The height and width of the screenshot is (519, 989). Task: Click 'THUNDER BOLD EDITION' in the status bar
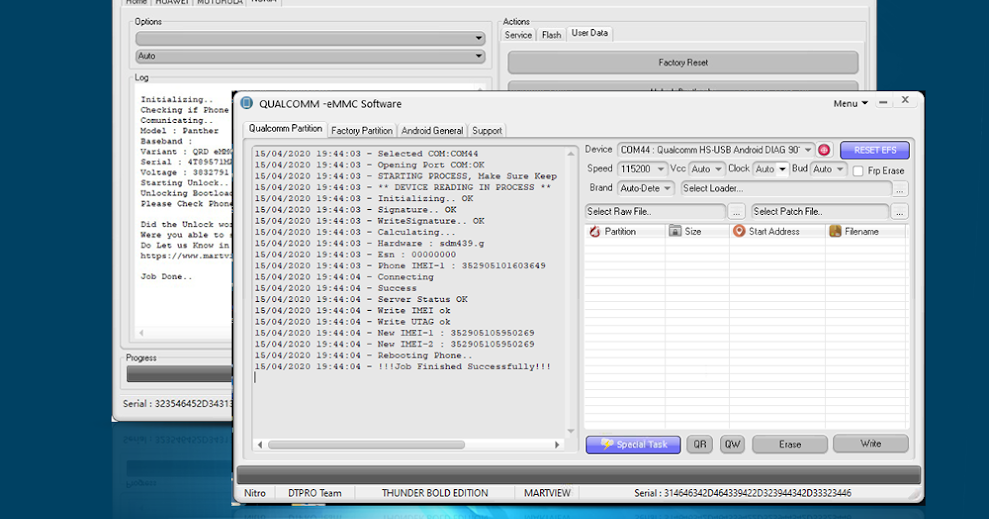[x=435, y=493]
